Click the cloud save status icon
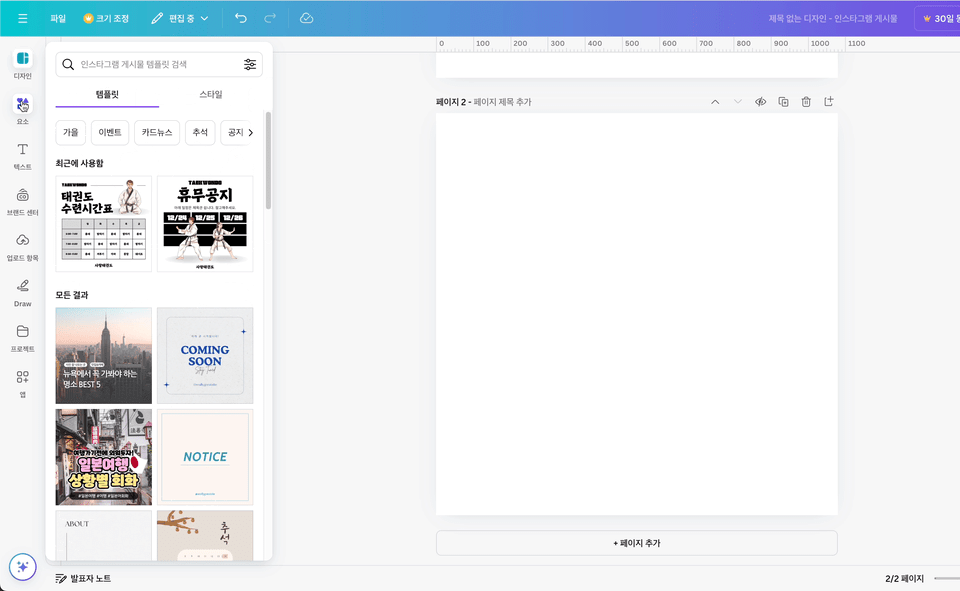Image resolution: width=960 pixels, height=591 pixels. tap(306, 18)
